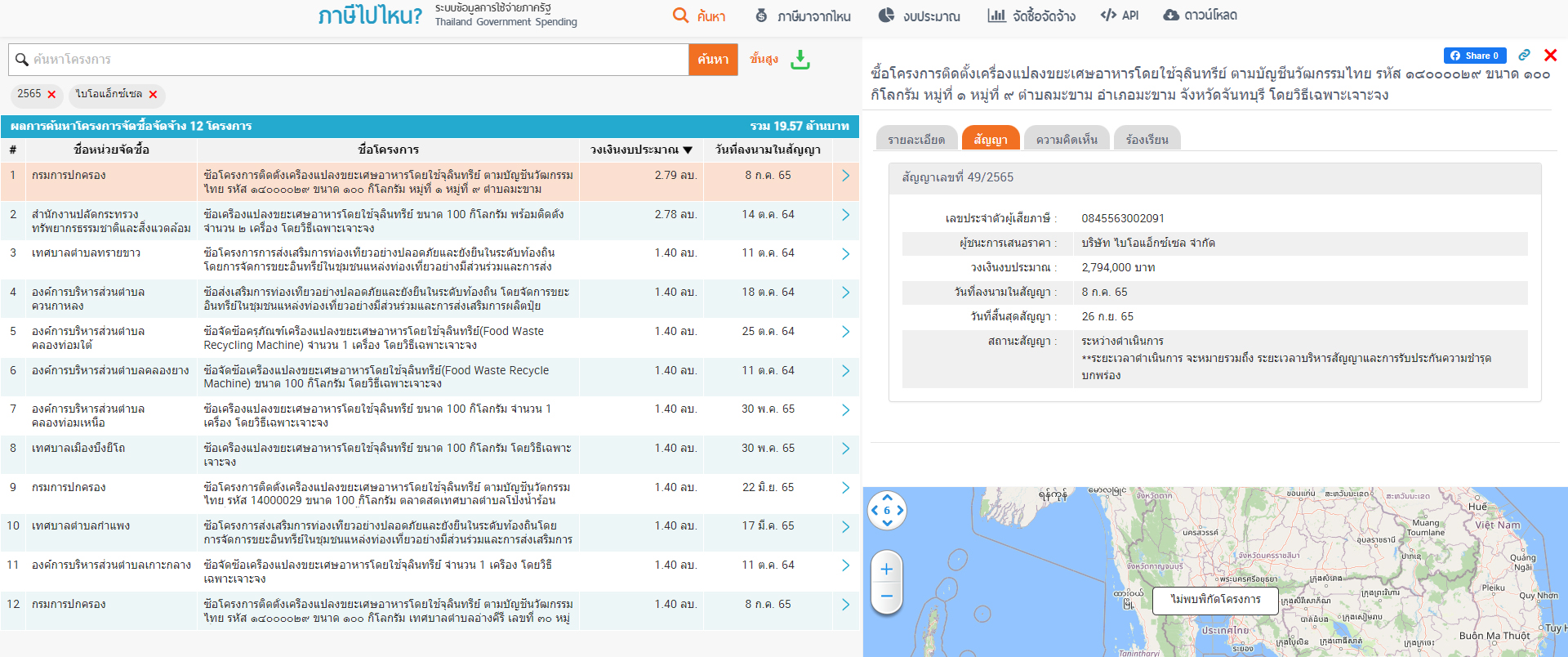
Task: Click the green download results icon
Action: [800, 60]
